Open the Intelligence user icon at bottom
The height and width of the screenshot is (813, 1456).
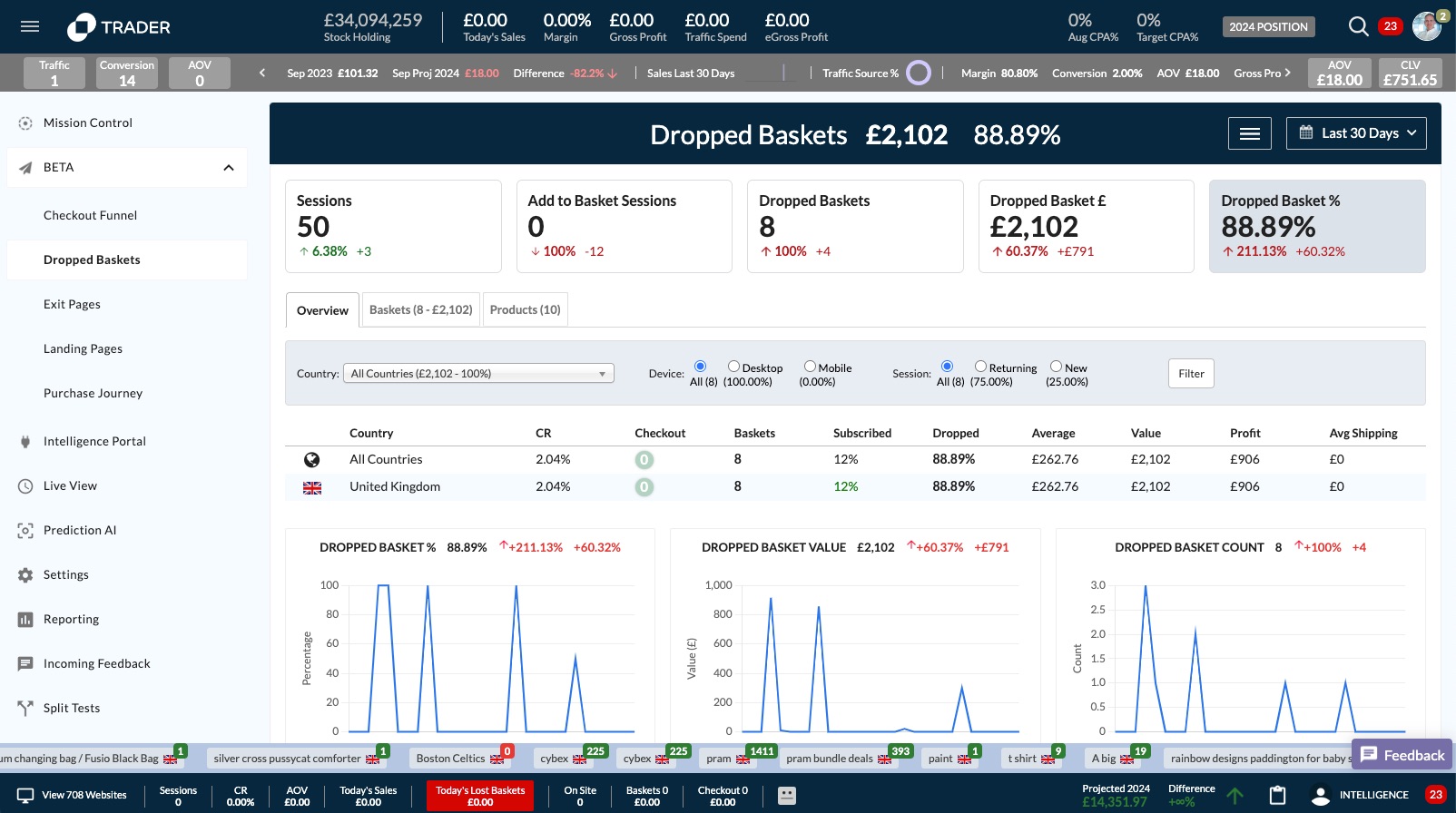1321,796
